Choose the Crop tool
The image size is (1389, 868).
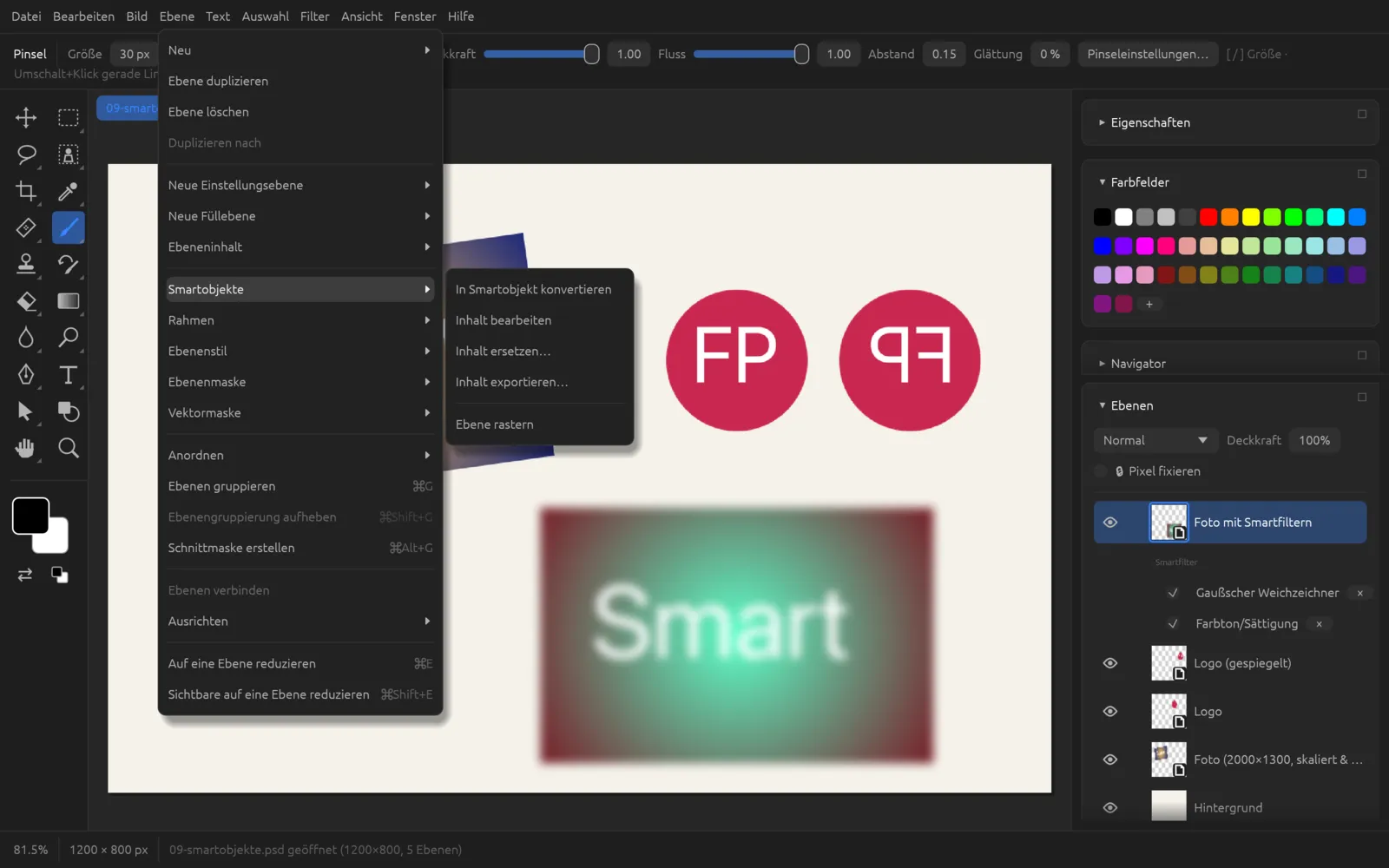[x=26, y=191]
